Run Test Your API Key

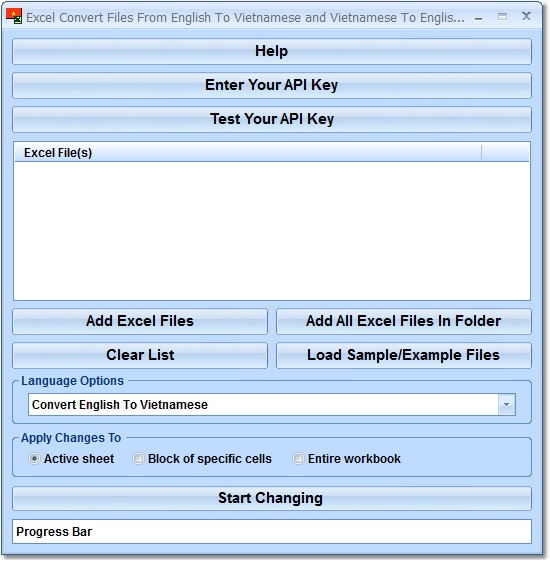pos(272,119)
